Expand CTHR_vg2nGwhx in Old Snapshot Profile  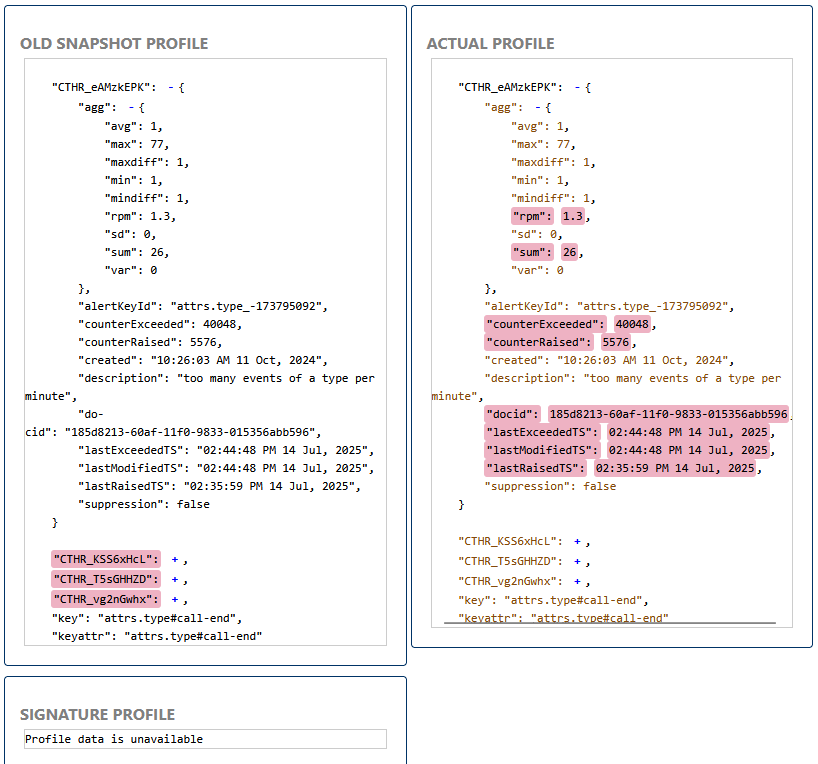coord(175,599)
